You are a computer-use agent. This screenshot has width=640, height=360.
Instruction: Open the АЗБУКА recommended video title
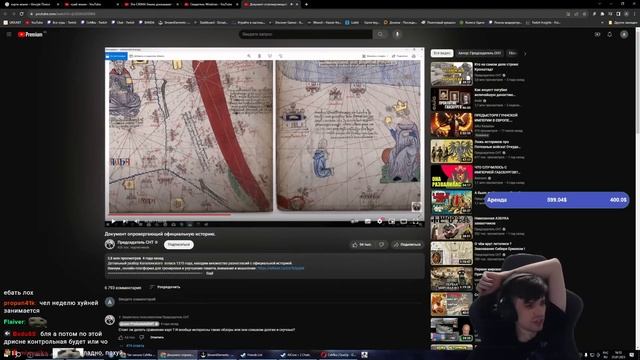click(x=491, y=221)
